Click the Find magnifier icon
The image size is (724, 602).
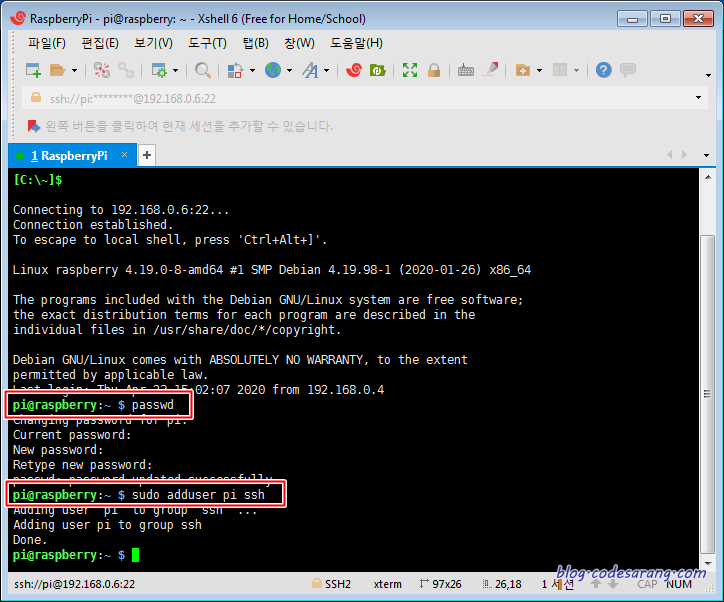(x=203, y=70)
